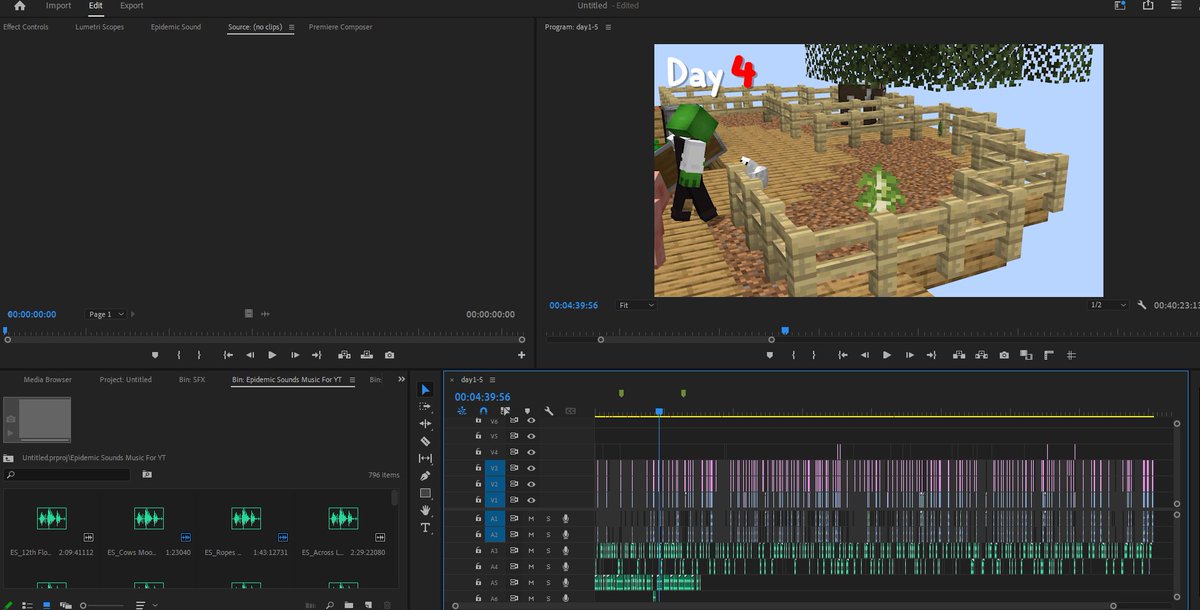Screen dimensions: 1200x610
Task: Open the 1/2 playback resolution dropdown
Action: click(x=1109, y=305)
